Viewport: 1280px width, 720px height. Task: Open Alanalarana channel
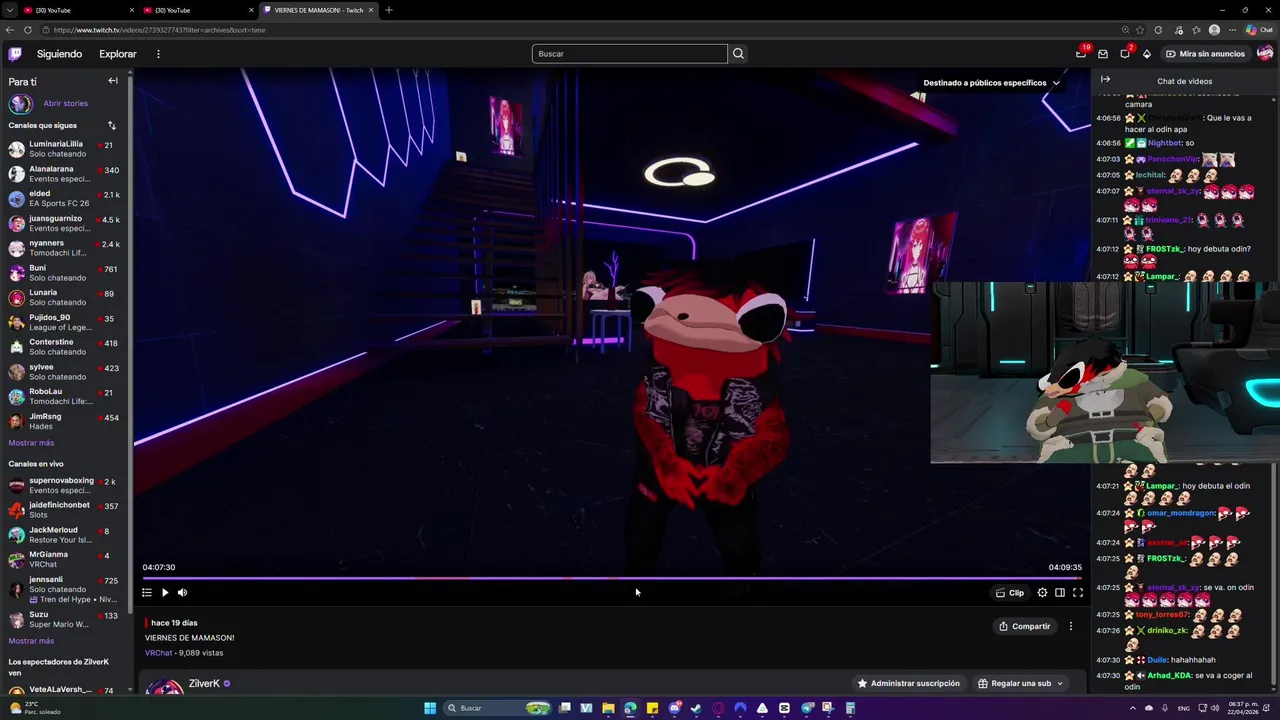pyautogui.click(x=64, y=174)
